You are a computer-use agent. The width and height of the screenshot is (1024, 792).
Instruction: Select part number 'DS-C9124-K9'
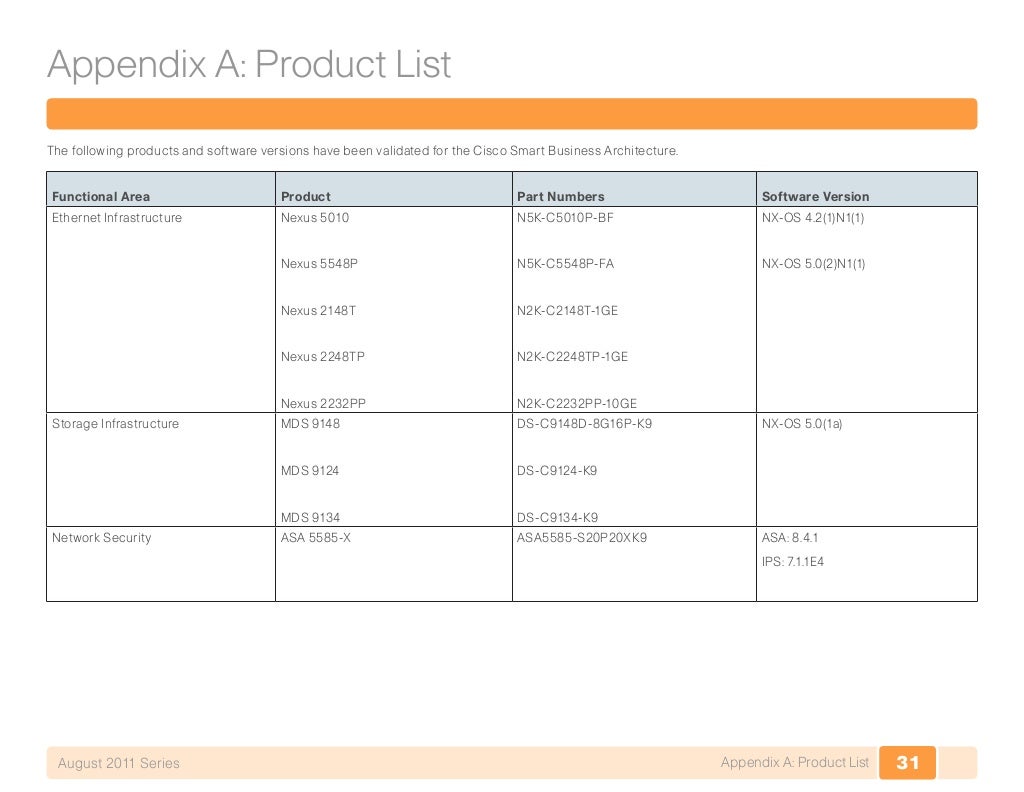coord(557,471)
